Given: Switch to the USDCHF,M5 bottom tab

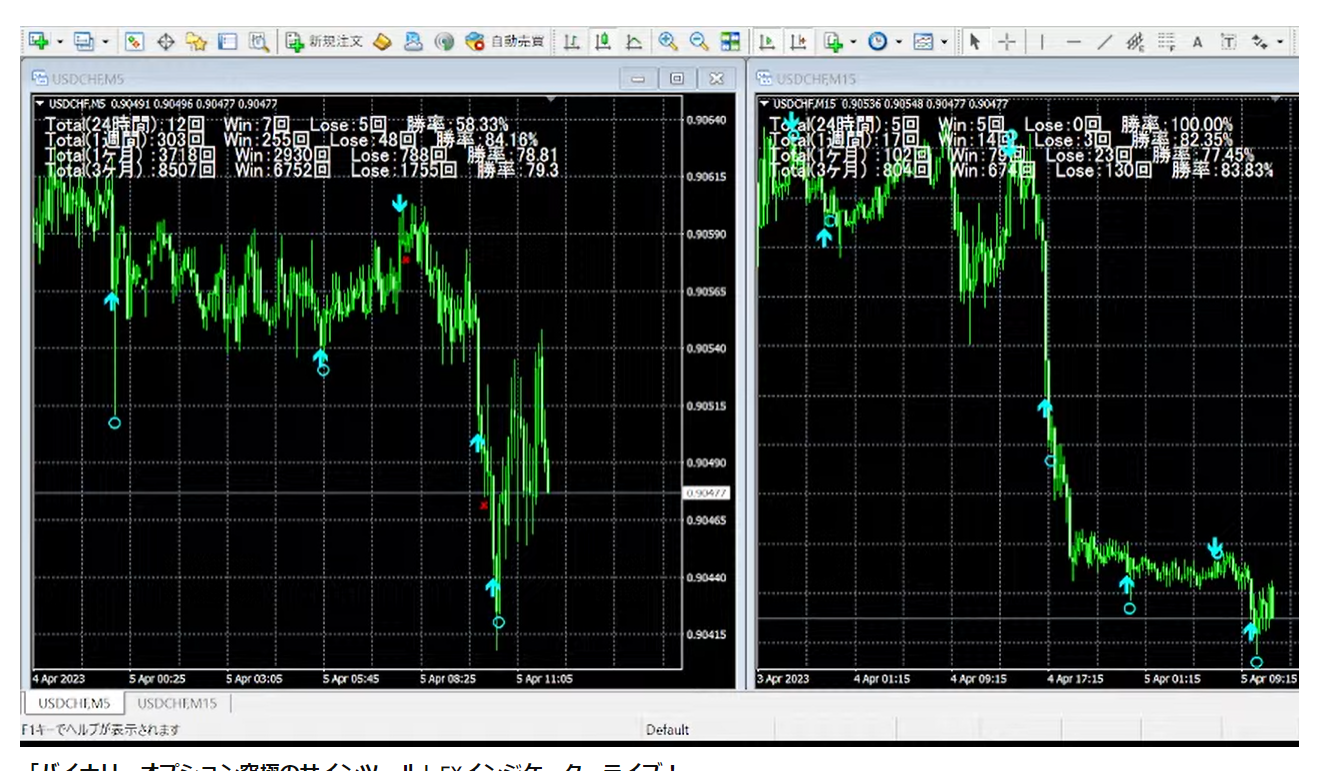Looking at the screenshot, I should (x=74, y=703).
